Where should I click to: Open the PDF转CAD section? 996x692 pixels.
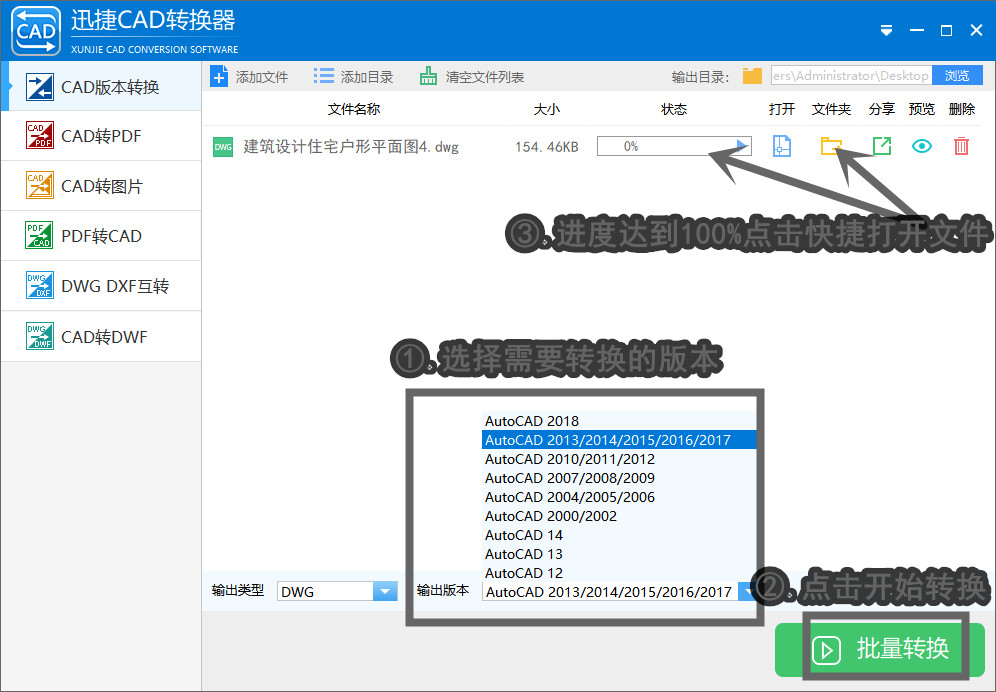(102, 236)
